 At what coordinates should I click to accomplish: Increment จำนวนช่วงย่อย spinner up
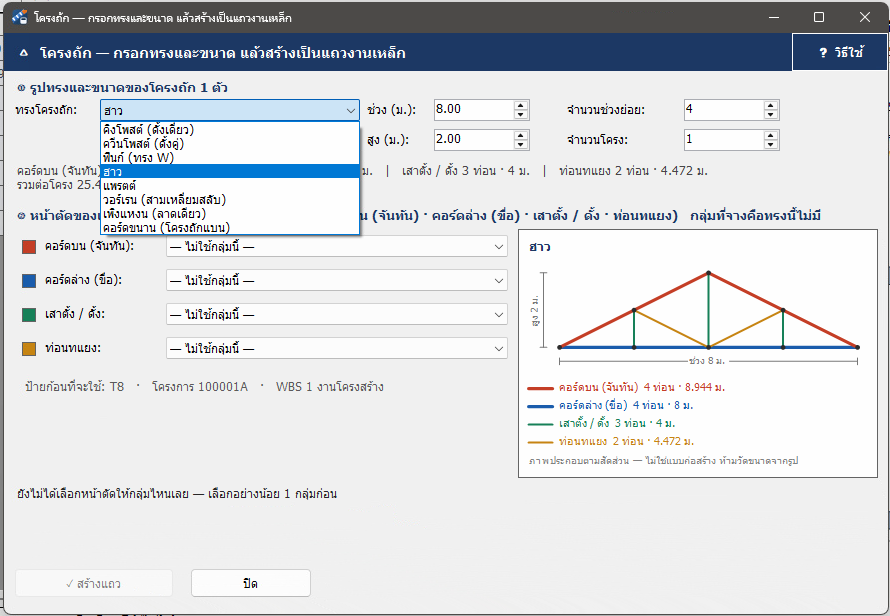770,106
